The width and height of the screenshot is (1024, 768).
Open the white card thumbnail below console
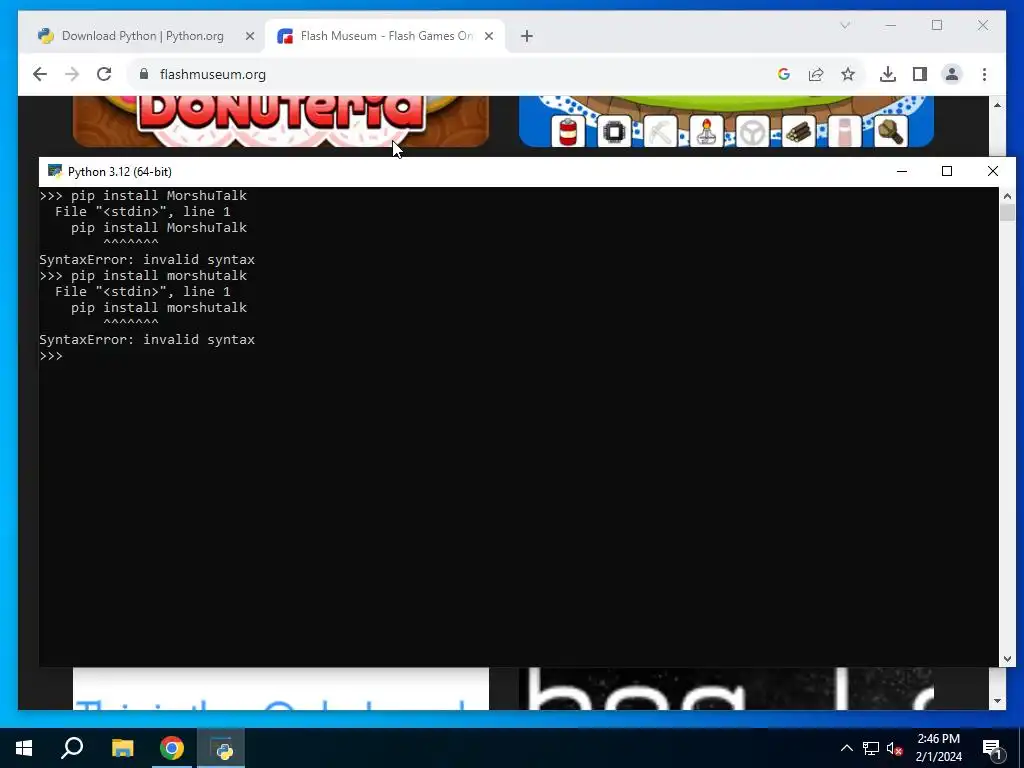tap(281, 688)
